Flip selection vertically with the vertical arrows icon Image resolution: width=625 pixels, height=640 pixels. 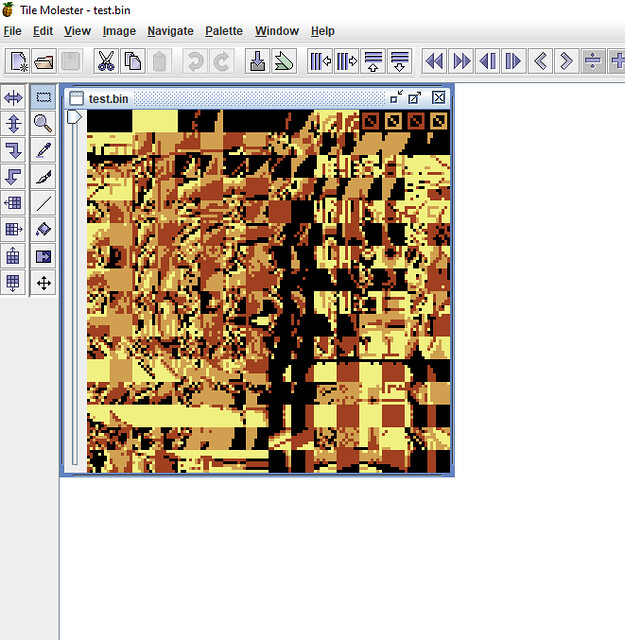coord(14,124)
